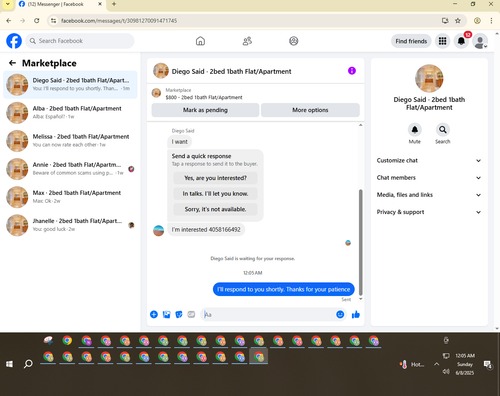Select the Messenger Facebook browser tab
500x396 pixels.
coord(60,4)
